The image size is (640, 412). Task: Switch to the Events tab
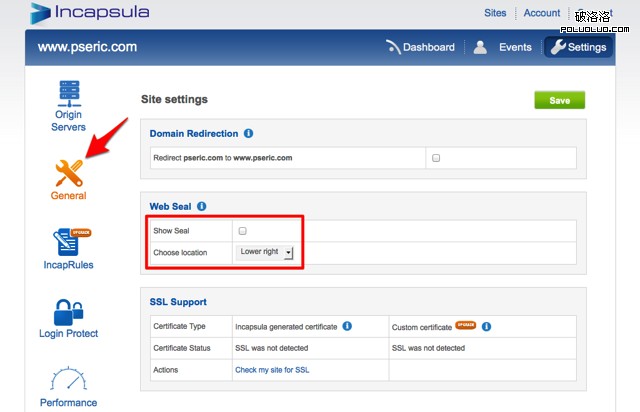click(503, 47)
